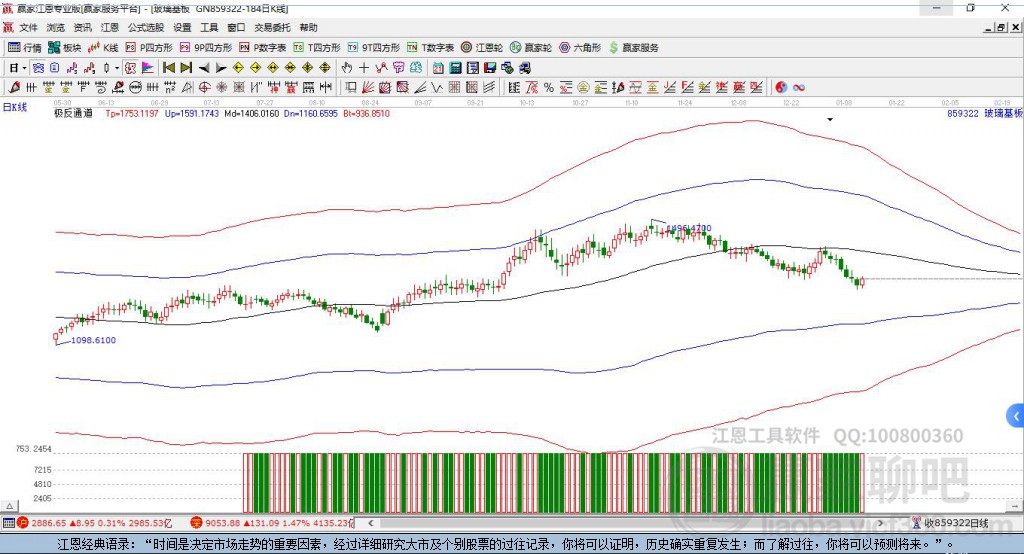Image resolution: width=1024 pixels, height=554 pixels.
Task: Click the Tp=1753.1197 value
Action: coord(132,113)
